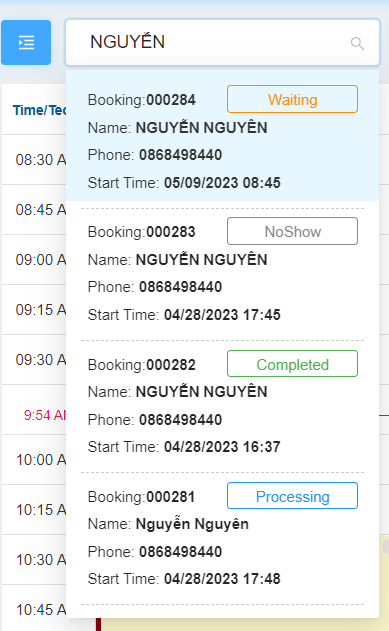
Task: Click the 09:15 time slot row
Action: (x=34, y=309)
